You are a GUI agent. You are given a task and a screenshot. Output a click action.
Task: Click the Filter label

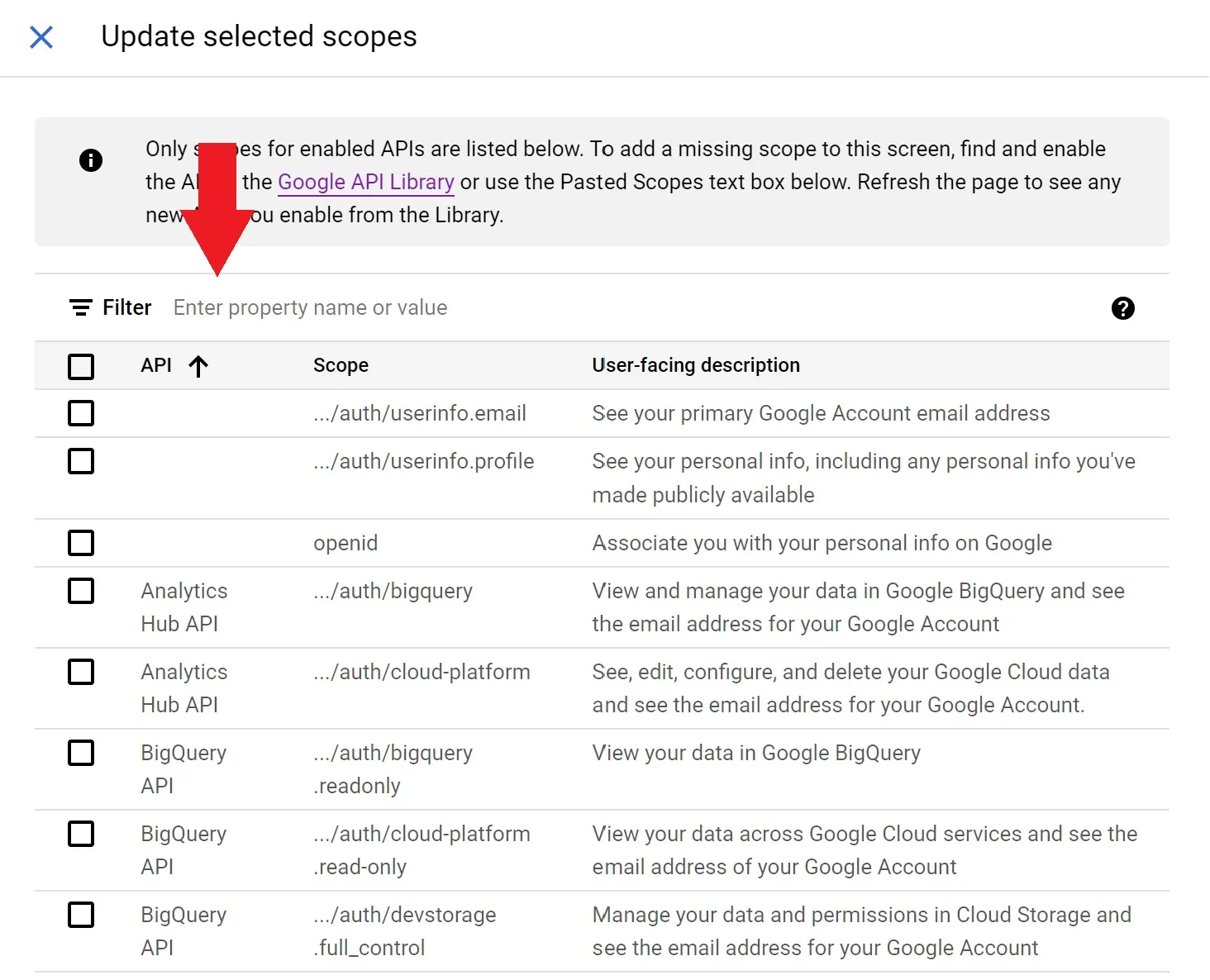pyautogui.click(x=126, y=308)
